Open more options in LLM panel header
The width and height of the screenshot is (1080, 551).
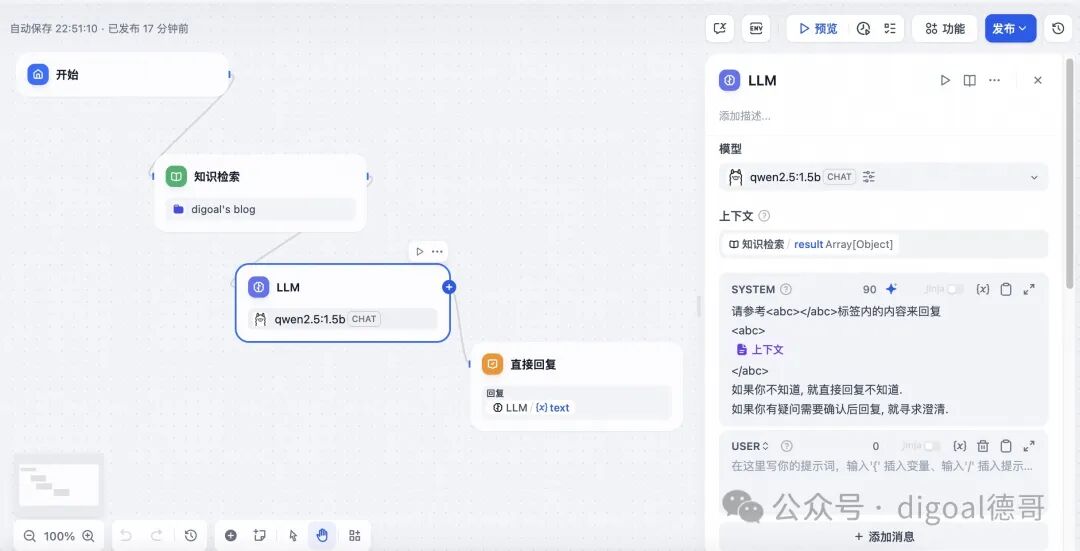(x=994, y=80)
